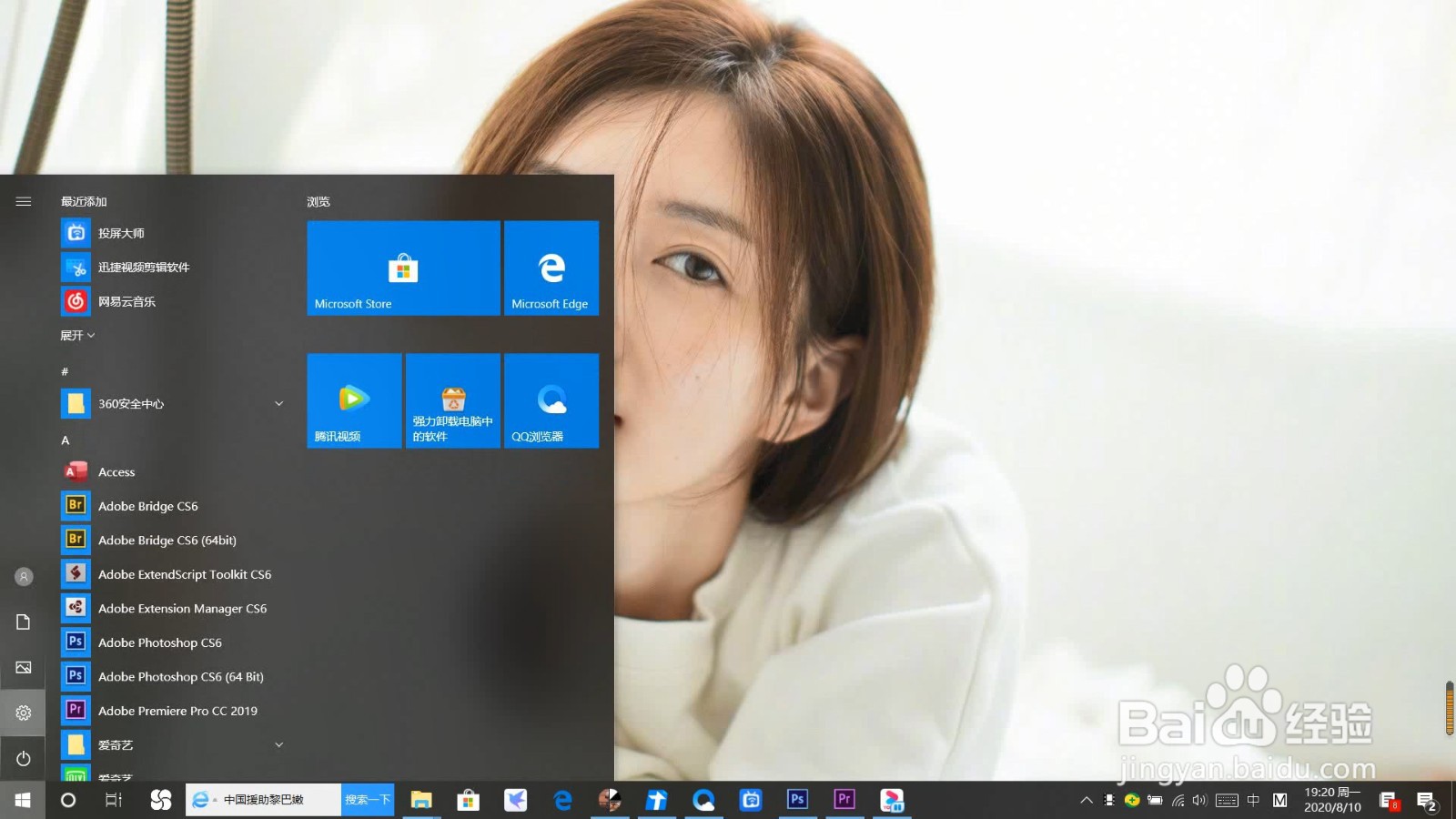
Task: Launch Adobe Premiere Pro CC 2019
Action: click(178, 710)
